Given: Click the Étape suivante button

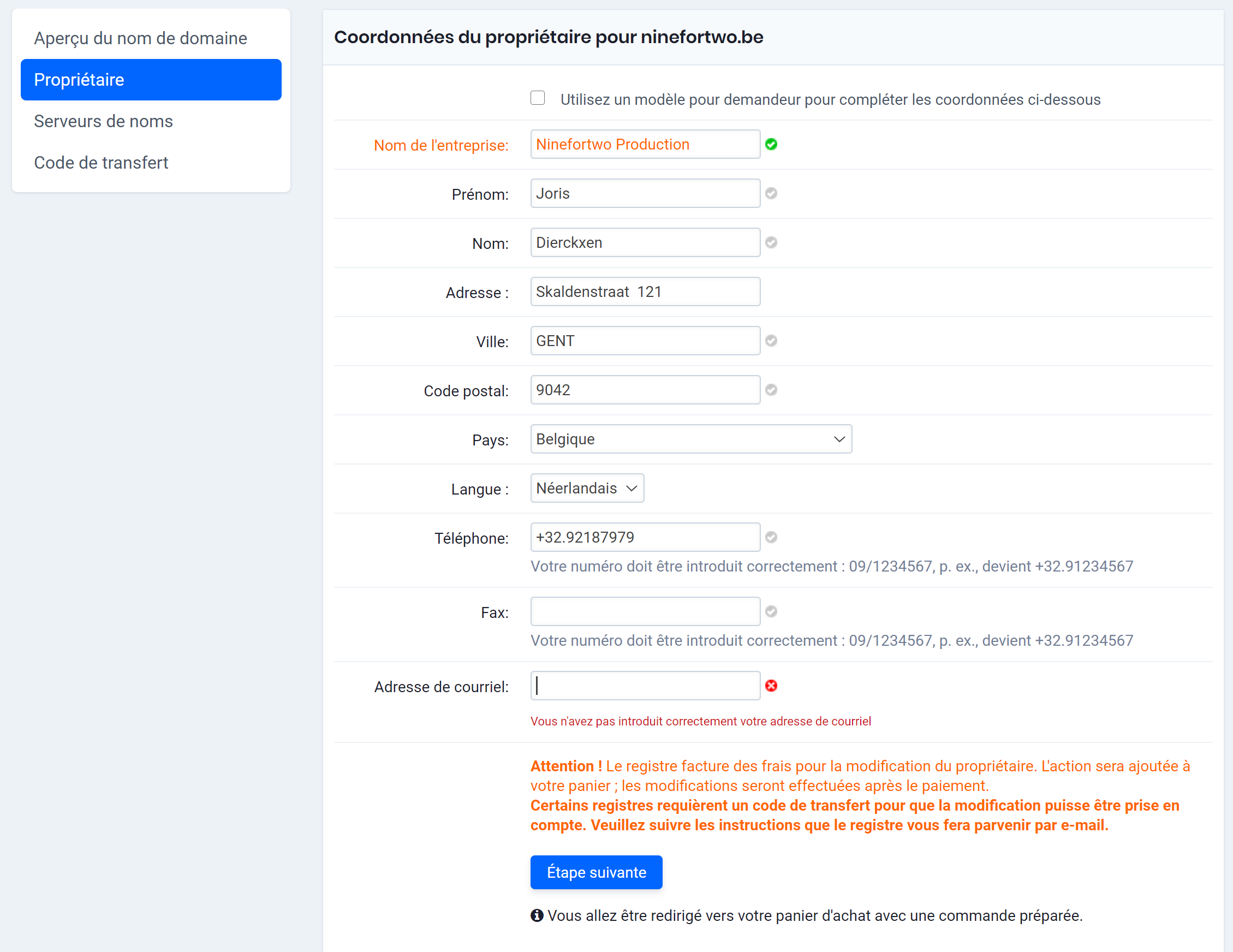Looking at the screenshot, I should 596,872.
